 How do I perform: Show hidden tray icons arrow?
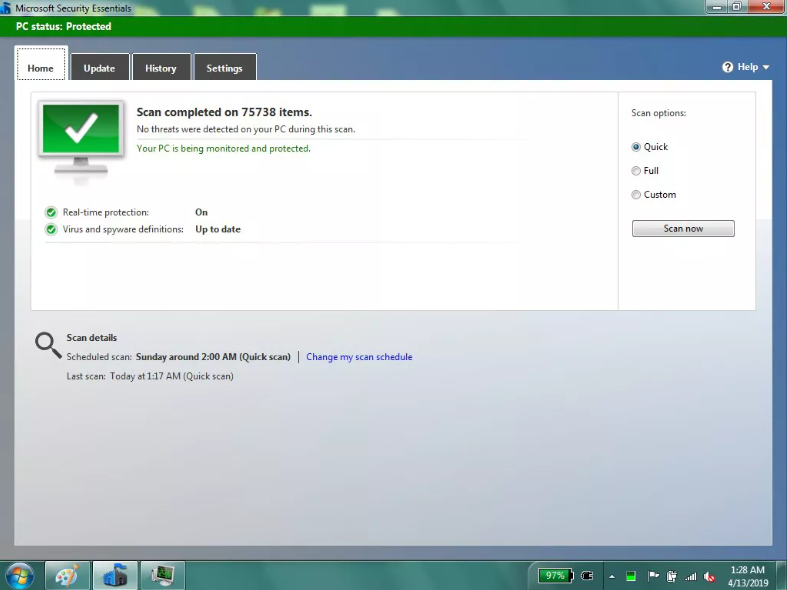(x=612, y=576)
